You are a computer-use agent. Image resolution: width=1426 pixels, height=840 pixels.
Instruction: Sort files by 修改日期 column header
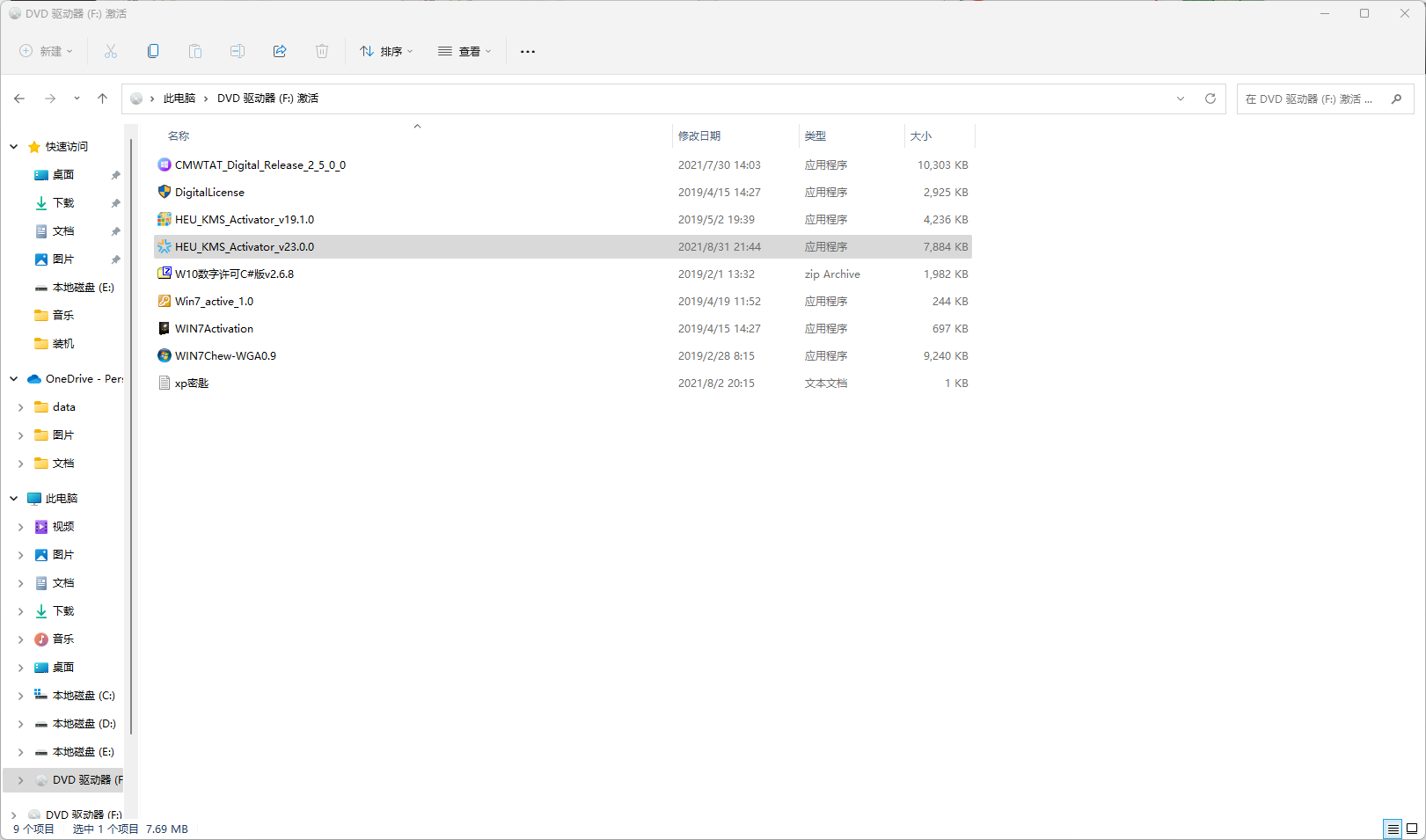coord(699,136)
